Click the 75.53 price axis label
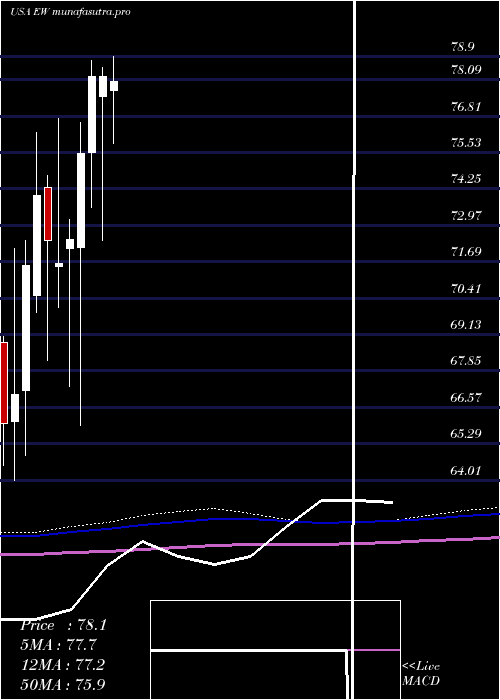 pos(467,143)
